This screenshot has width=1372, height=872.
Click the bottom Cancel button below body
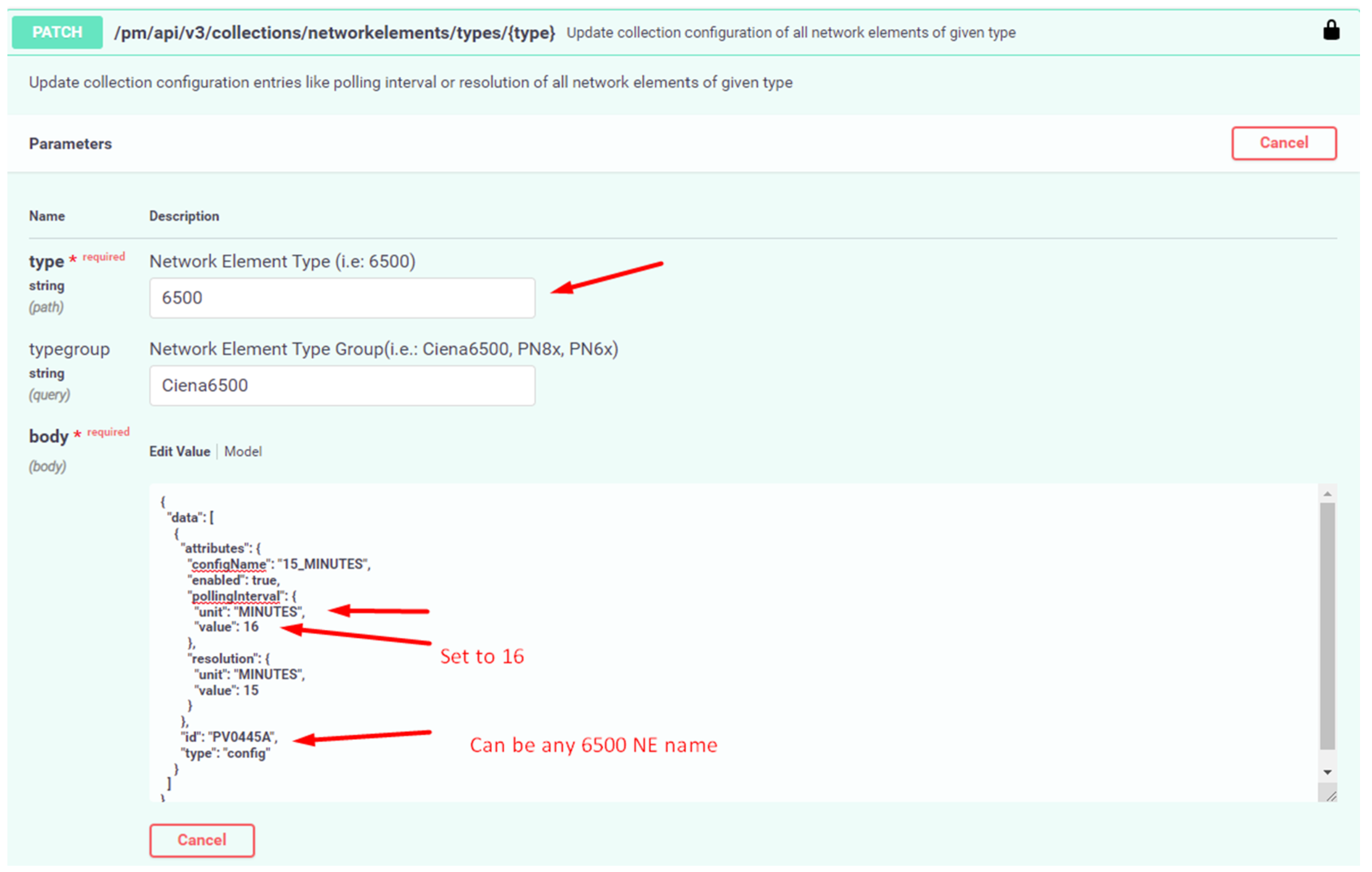click(x=202, y=840)
